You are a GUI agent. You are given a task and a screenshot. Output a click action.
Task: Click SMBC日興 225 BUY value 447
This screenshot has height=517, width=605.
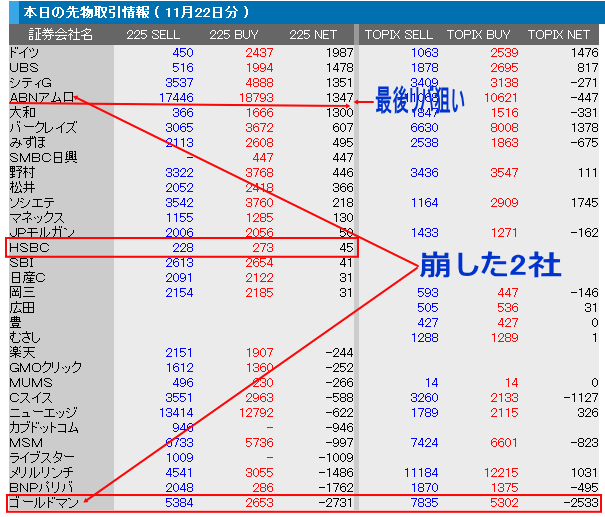(263, 158)
